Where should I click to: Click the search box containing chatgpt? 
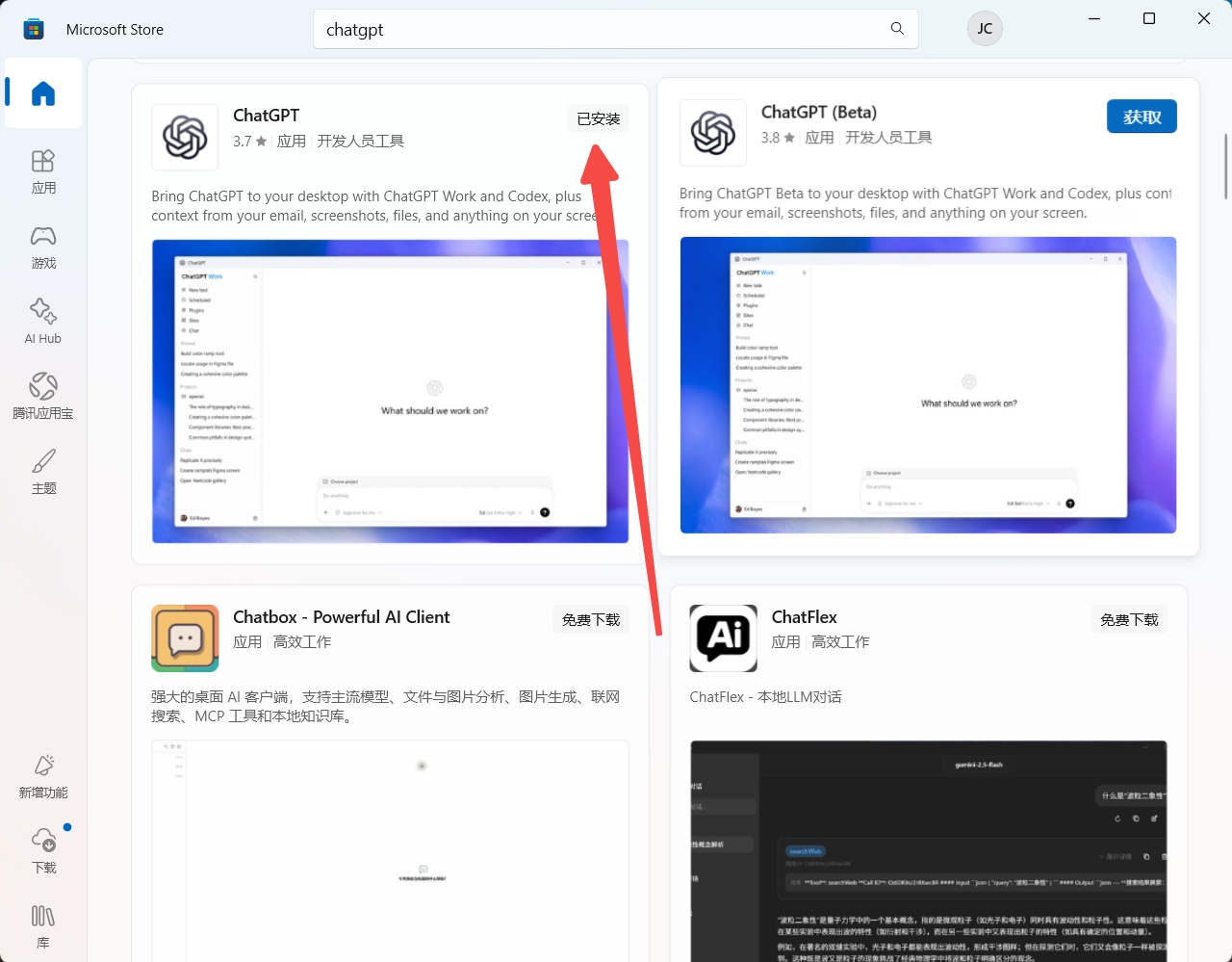coord(616,29)
